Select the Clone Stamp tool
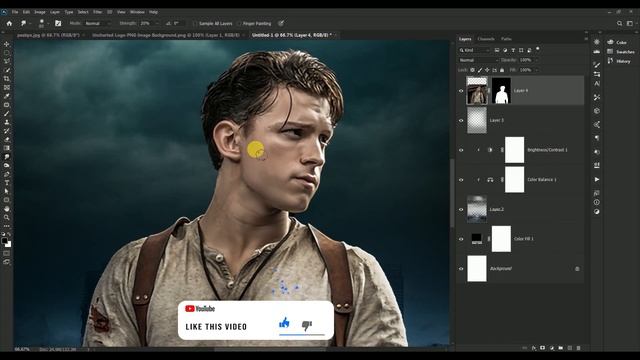640x360 pixels. coord(7,122)
